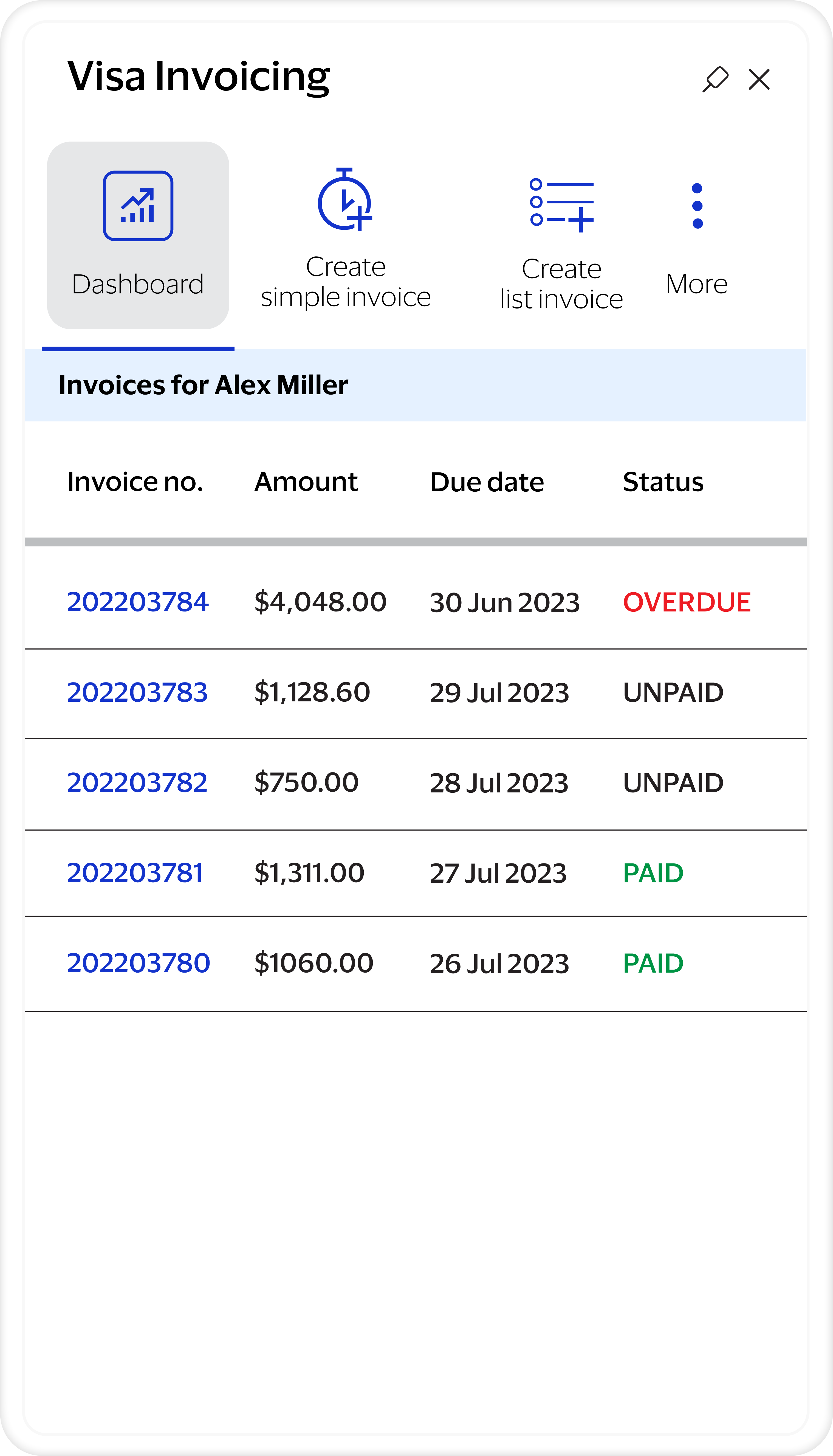Expand the More options label

(696, 284)
